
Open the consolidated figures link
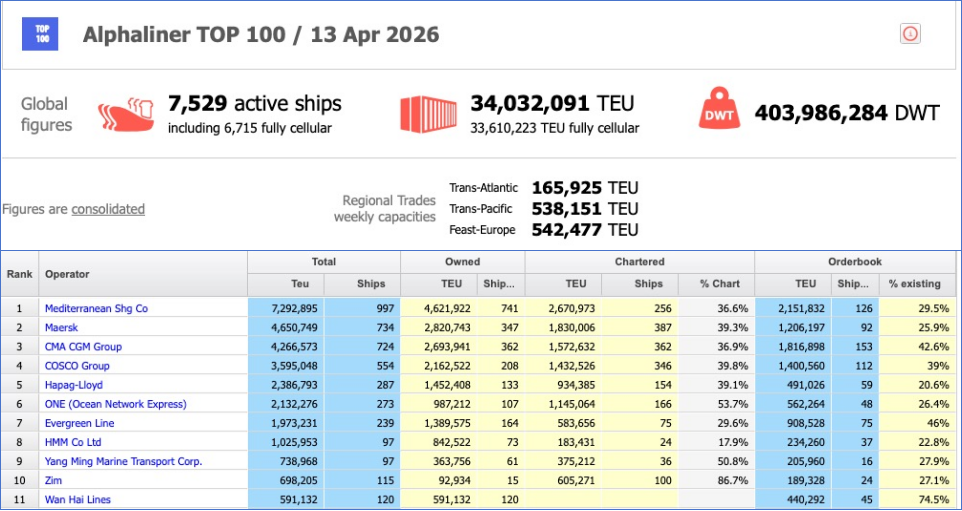pos(108,209)
